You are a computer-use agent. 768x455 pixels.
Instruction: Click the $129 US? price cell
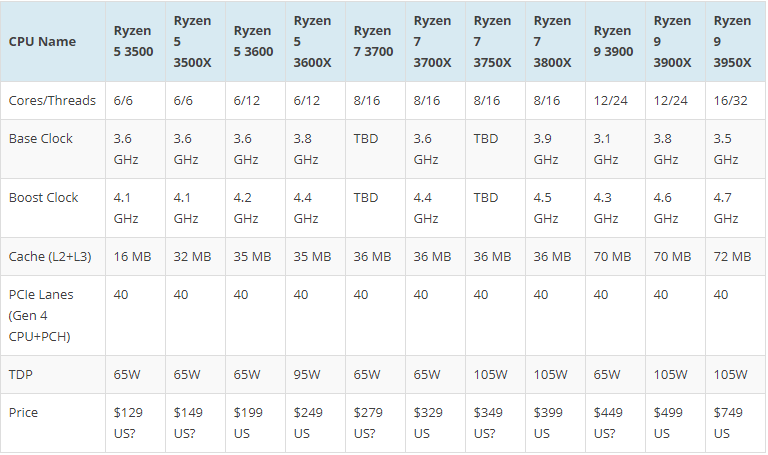(136, 423)
